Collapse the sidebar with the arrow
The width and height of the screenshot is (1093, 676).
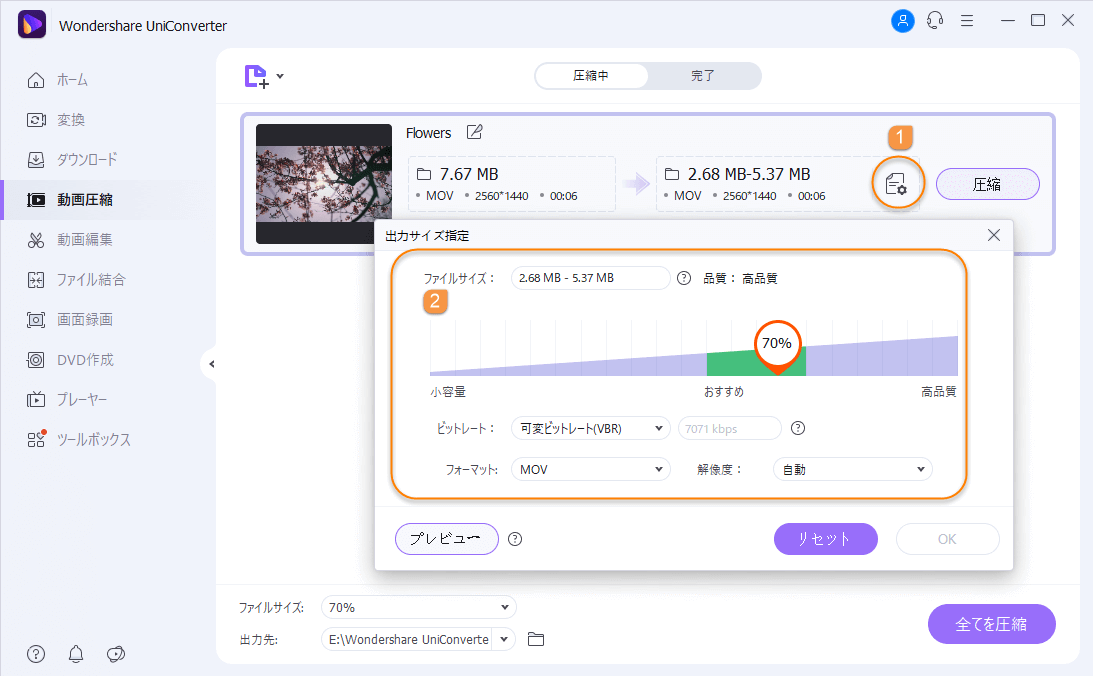(x=211, y=364)
